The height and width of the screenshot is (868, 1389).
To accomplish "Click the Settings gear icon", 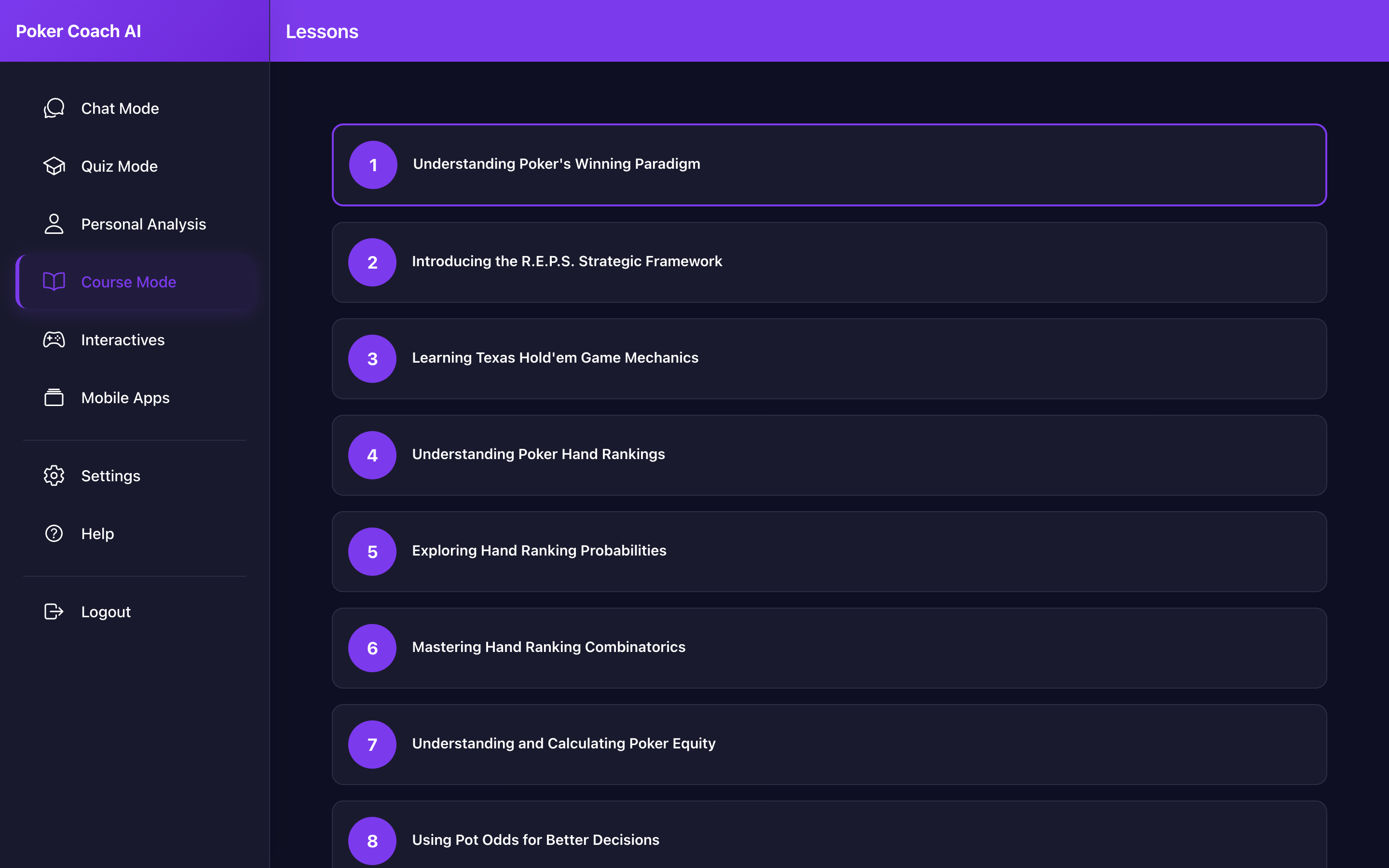I will (54, 475).
